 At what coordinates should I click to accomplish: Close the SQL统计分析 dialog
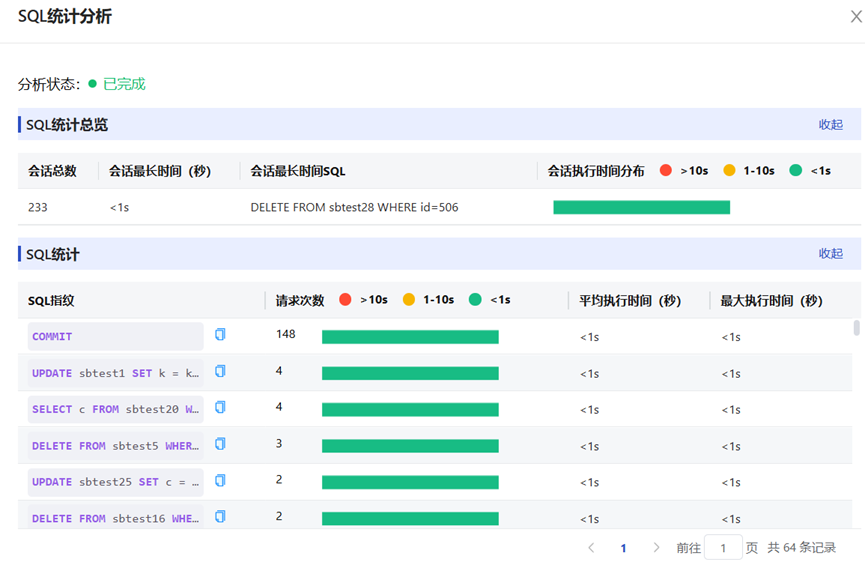coord(856,17)
